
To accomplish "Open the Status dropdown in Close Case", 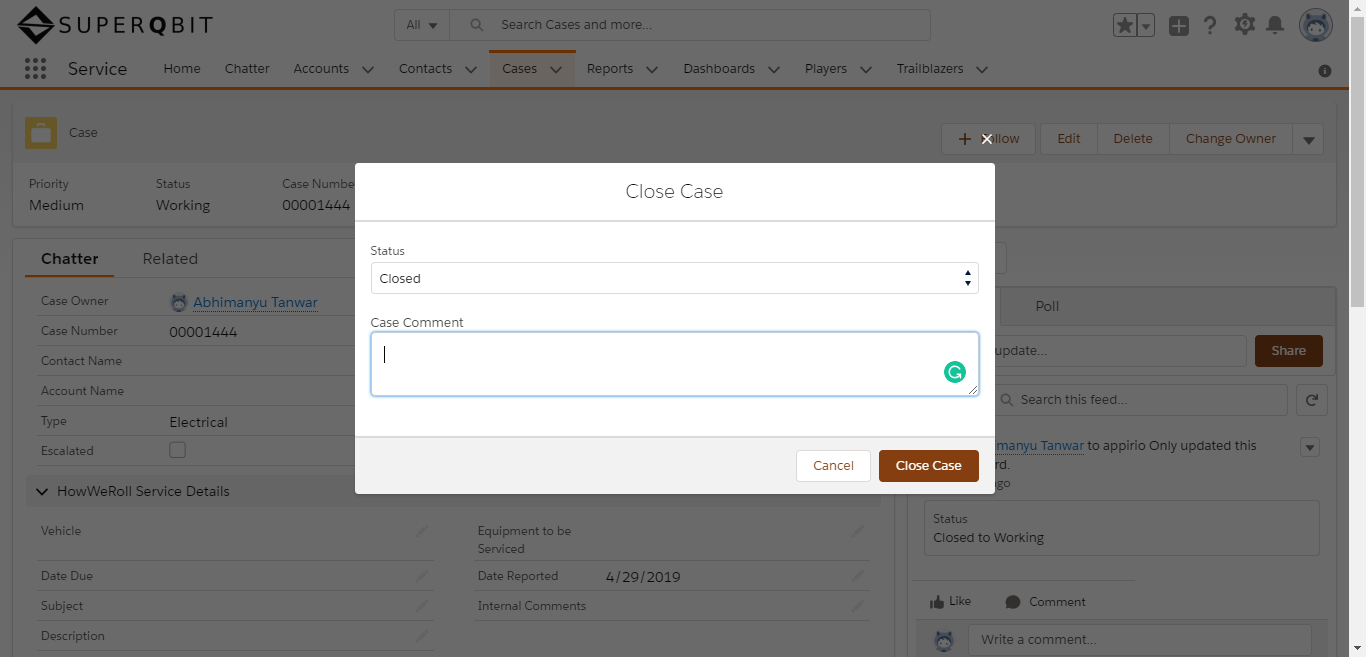I will pos(674,278).
